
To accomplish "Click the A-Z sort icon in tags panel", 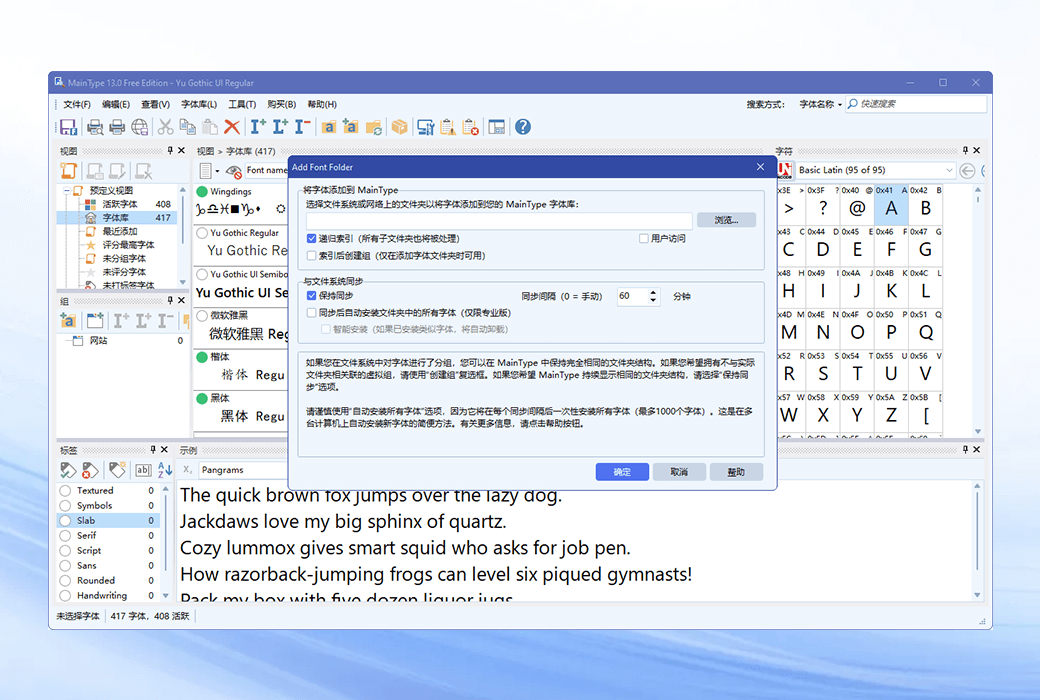I will [x=165, y=470].
